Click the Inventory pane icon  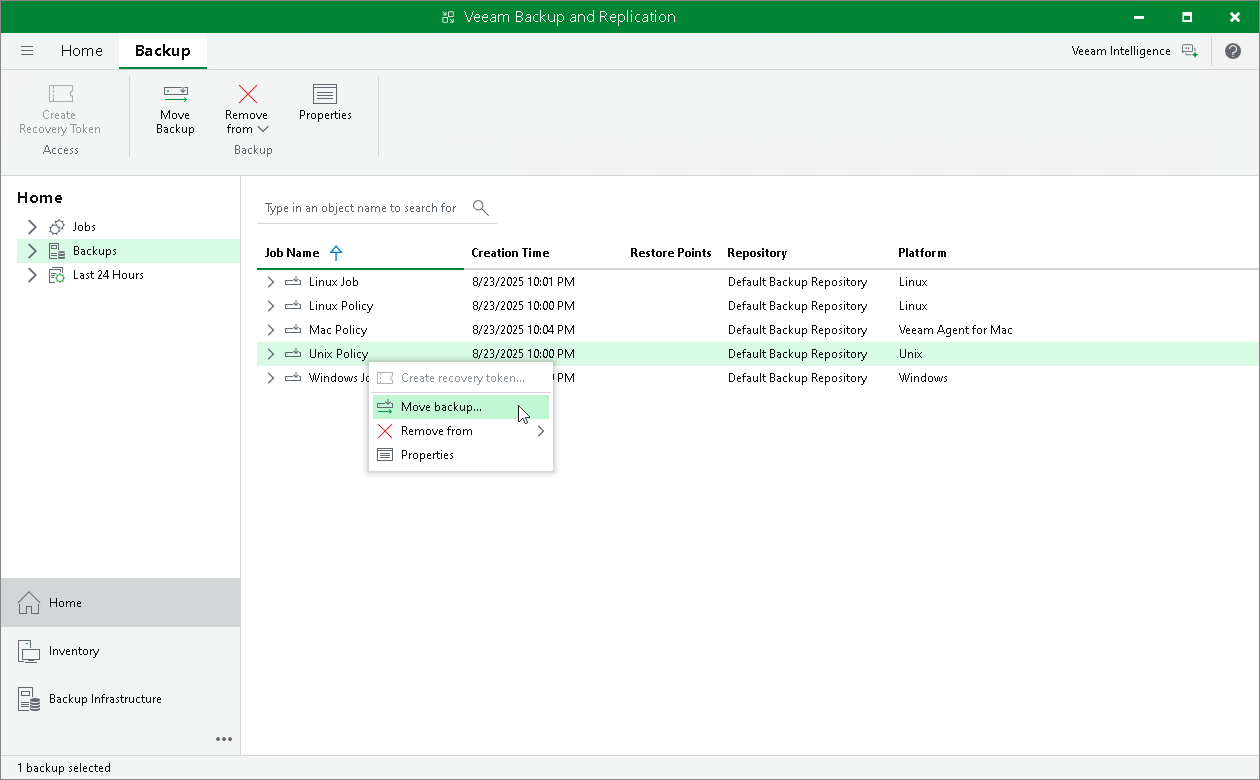pyautogui.click(x=29, y=651)
